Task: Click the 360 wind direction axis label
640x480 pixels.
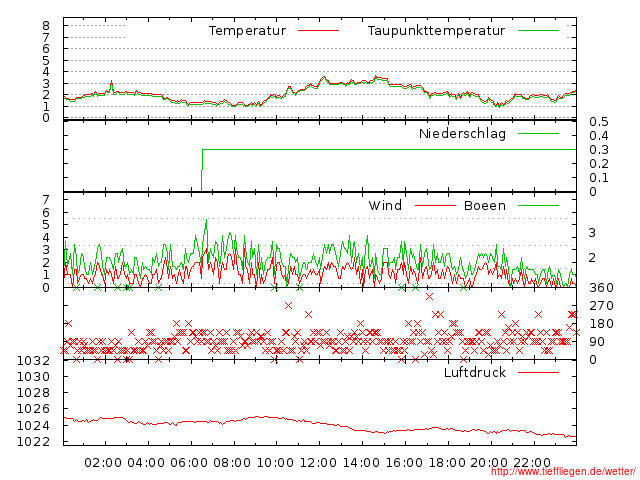Action: click(601, 288)
